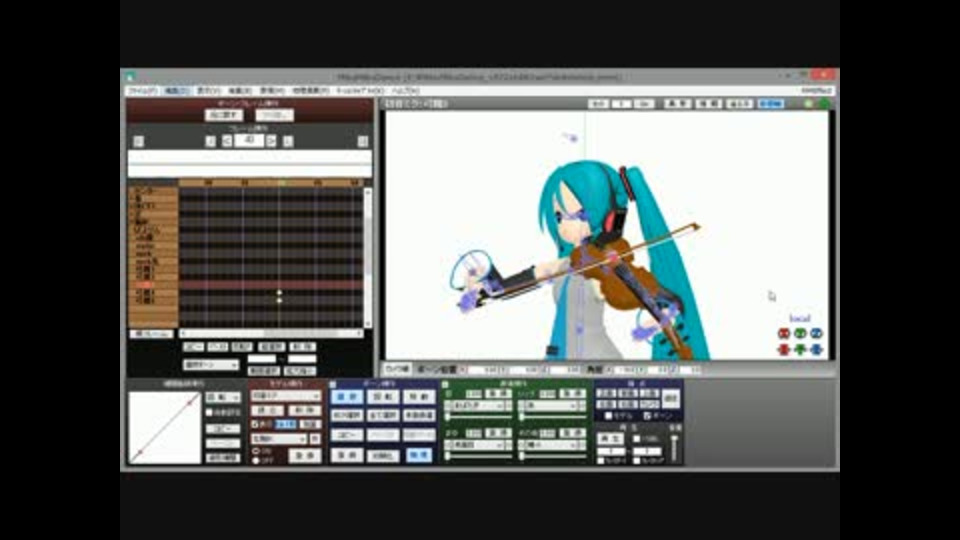
Task: Click the blue Z rotation axis icon
Action: click(x=816, y=334)
